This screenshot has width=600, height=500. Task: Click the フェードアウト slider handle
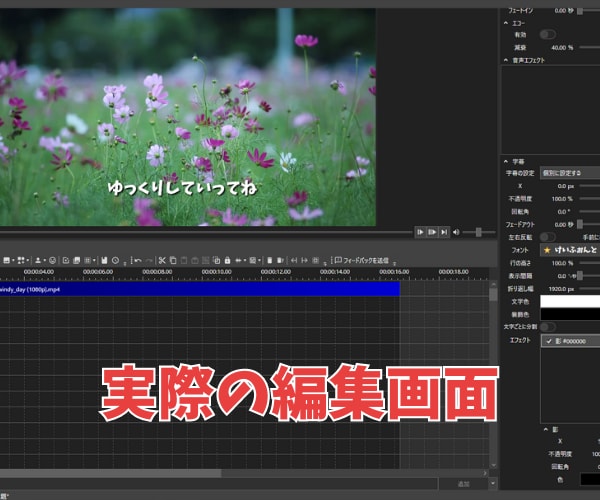[580, 224]
